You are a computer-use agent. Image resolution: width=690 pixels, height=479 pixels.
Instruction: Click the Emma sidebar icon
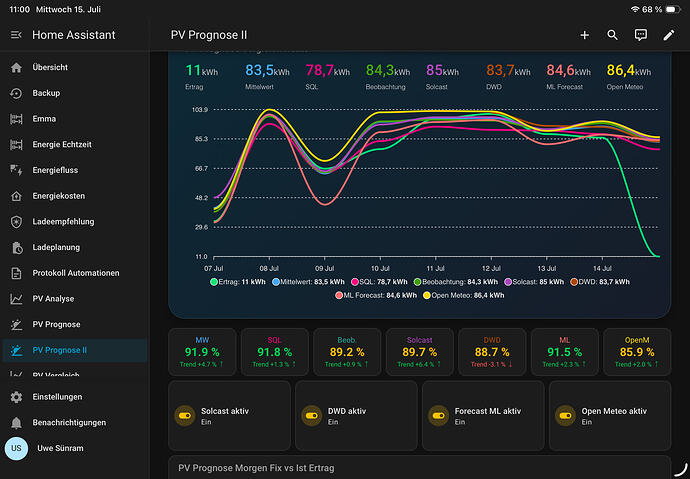16,119
